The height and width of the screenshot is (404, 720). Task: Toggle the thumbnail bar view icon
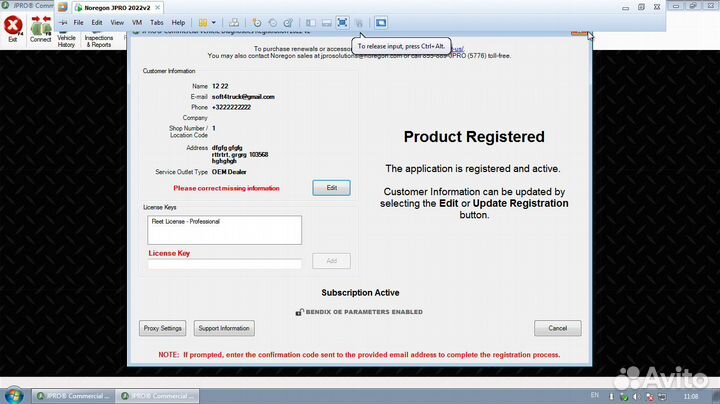(x=326, y=22)
